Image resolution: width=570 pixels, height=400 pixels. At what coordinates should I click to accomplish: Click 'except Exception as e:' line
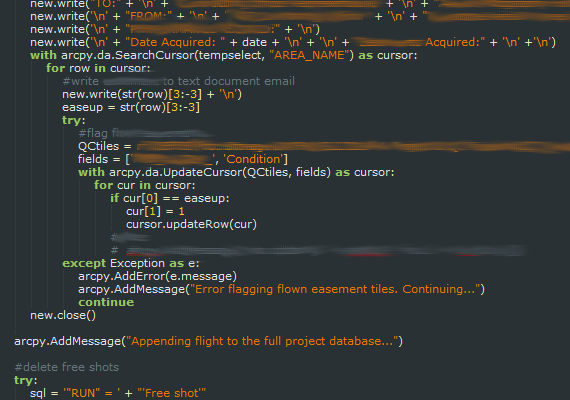point(131,263)
